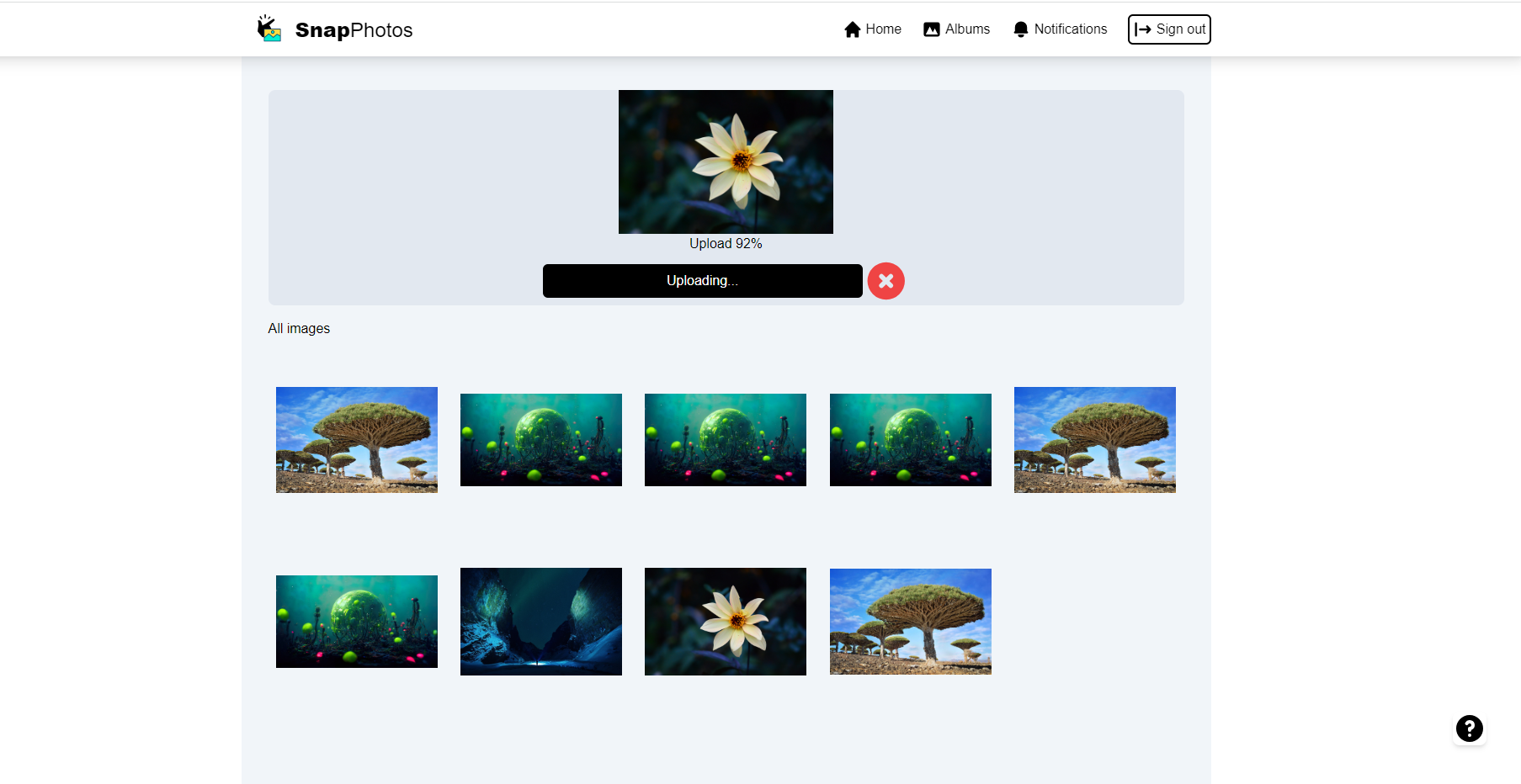Screen dimensions: 1521x784
Task: Click the SnapPhotos brand name
Action: point(354,30)
